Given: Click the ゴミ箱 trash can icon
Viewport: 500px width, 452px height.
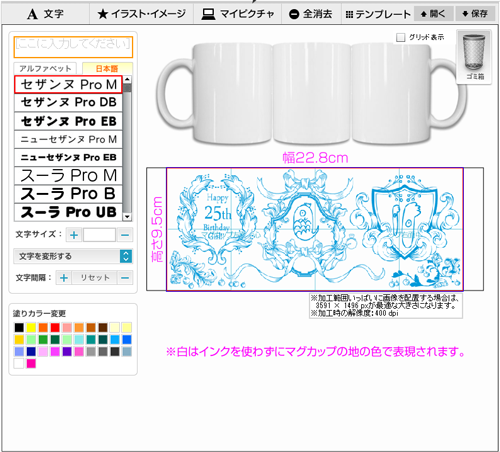Looking at the screenshot, I should click(x=474, y=56).
